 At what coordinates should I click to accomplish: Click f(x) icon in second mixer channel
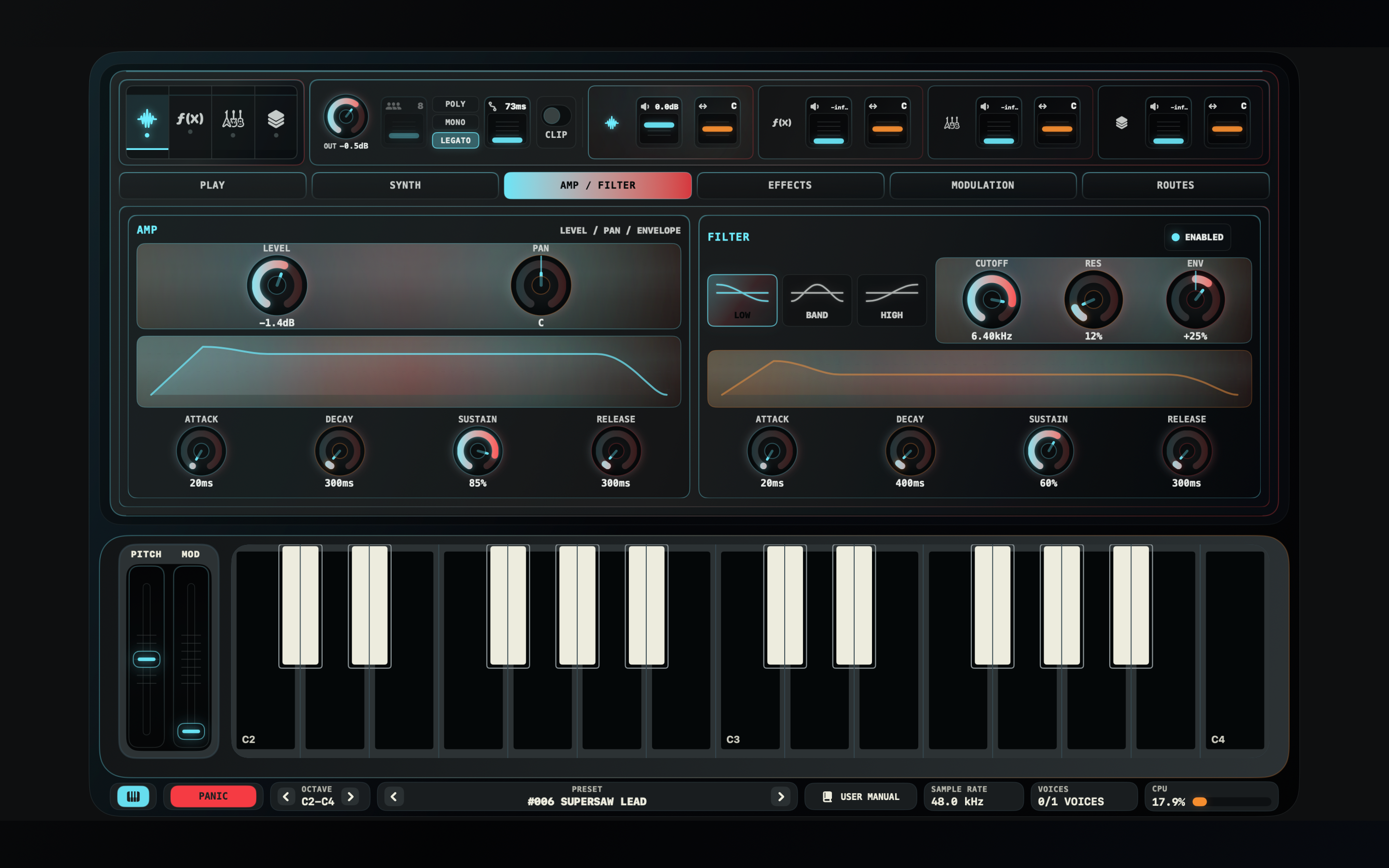tap(781, 123)
